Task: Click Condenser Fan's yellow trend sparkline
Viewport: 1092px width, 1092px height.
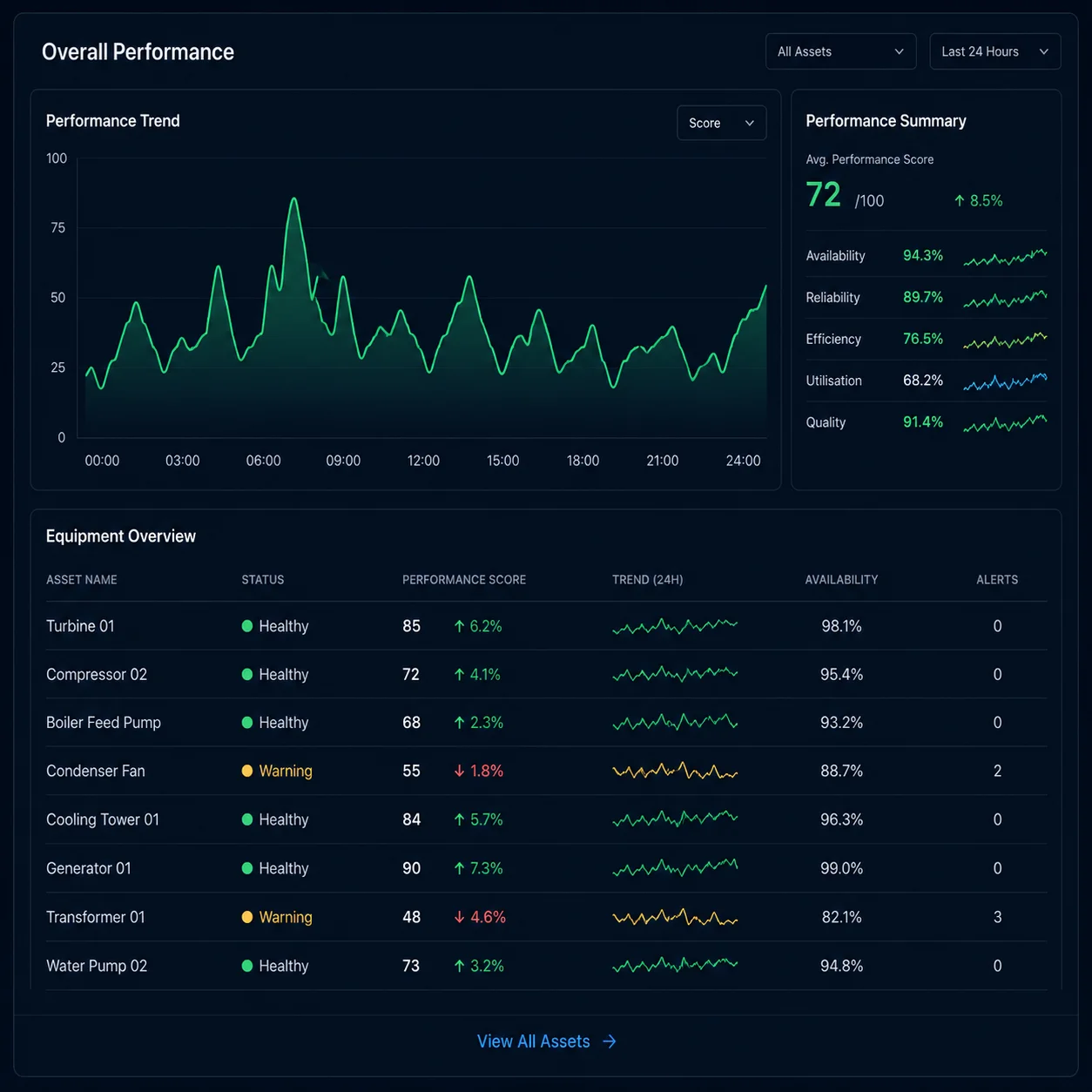Action: [x=675, y=772]
